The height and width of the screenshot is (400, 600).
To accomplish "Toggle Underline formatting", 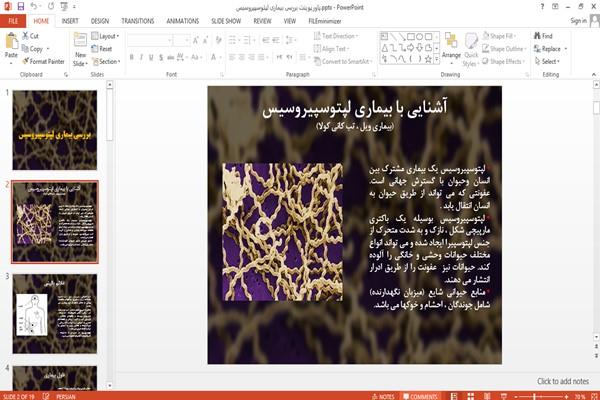I will [x=151, y=57].
